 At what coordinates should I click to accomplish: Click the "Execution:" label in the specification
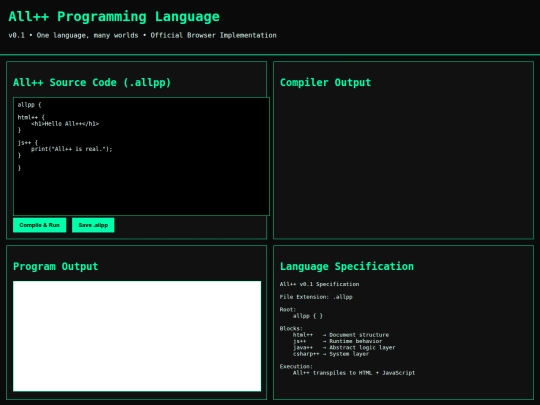point(296,366)
